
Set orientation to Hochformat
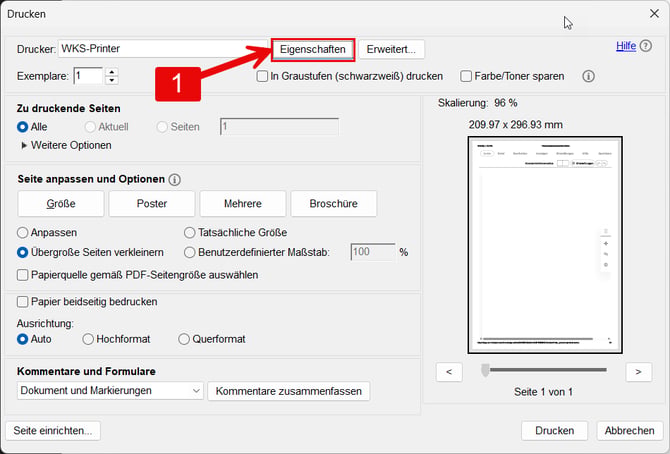pos(88,339)
